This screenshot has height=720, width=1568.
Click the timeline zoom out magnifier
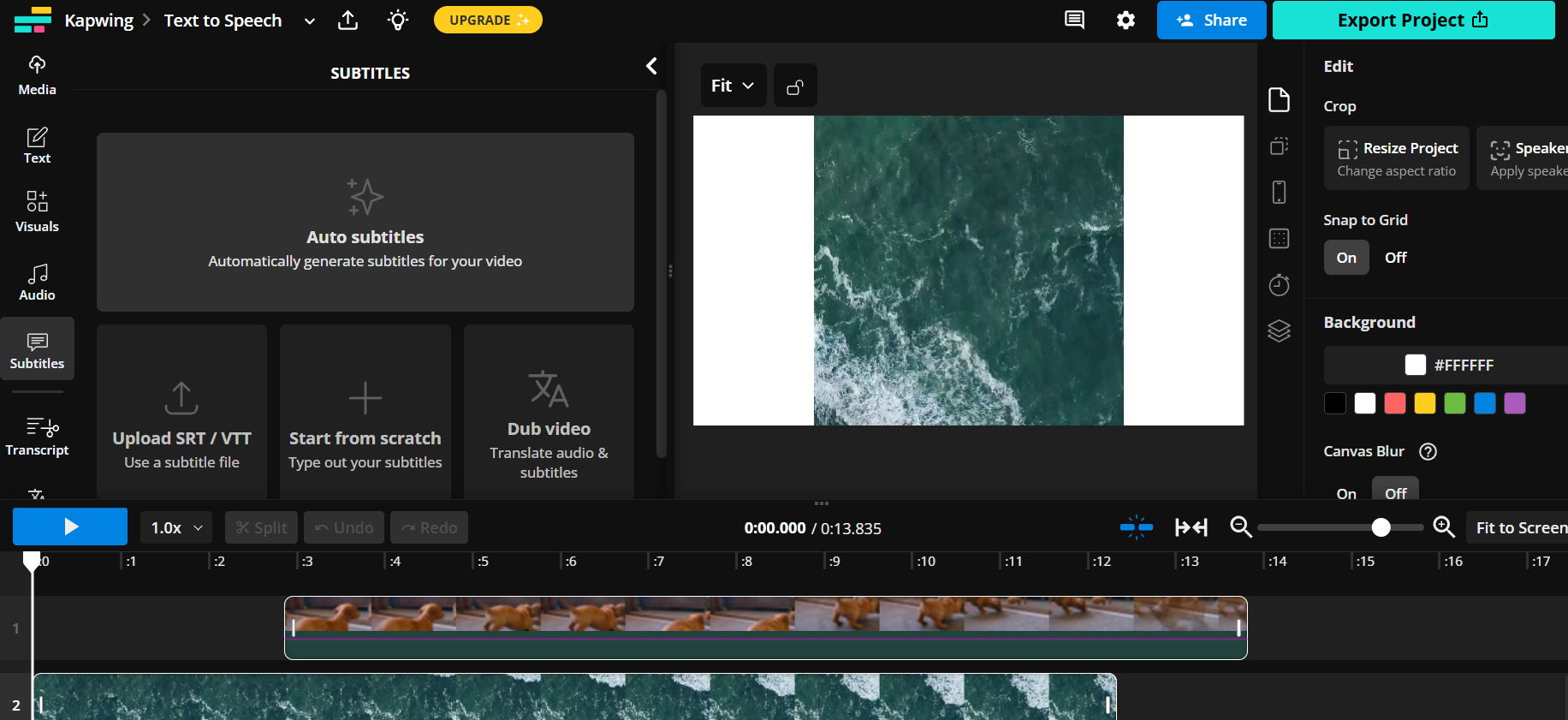(1241, 527)
